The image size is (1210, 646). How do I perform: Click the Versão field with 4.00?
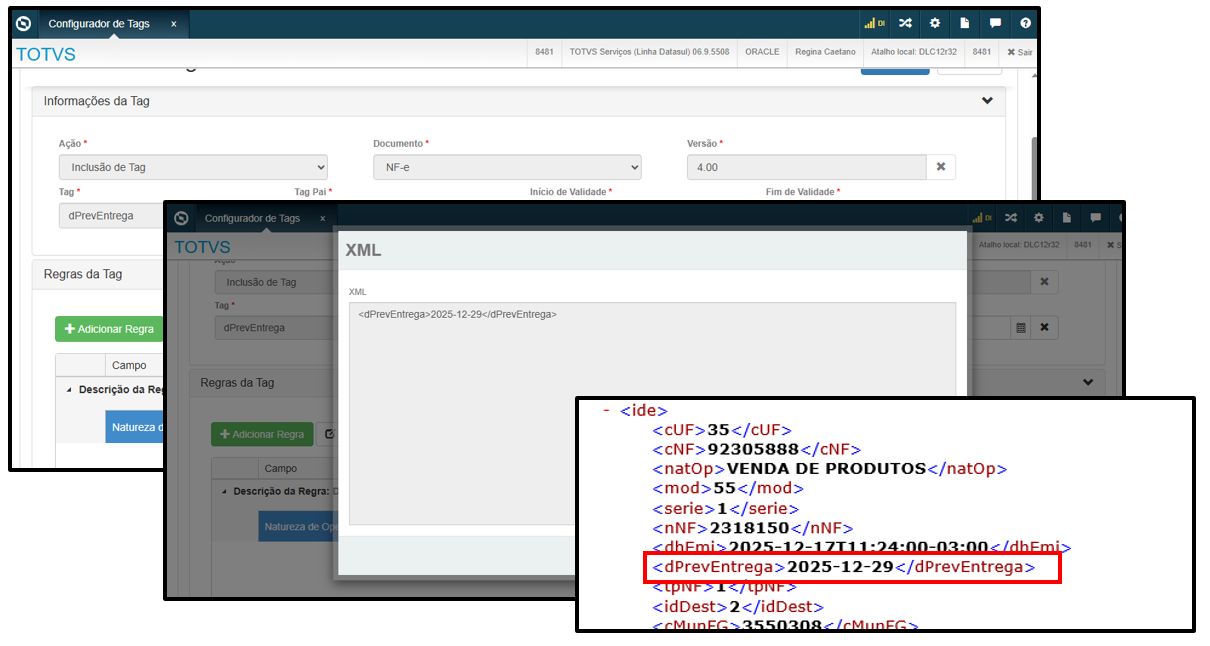point(806,167)
